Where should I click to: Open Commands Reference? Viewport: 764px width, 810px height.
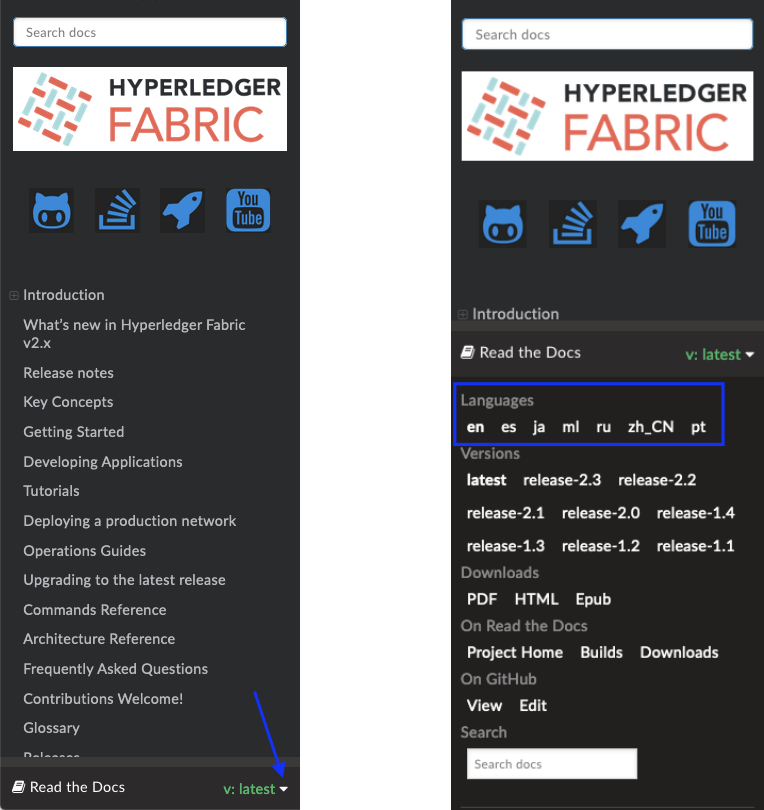[x=95, y=610]
